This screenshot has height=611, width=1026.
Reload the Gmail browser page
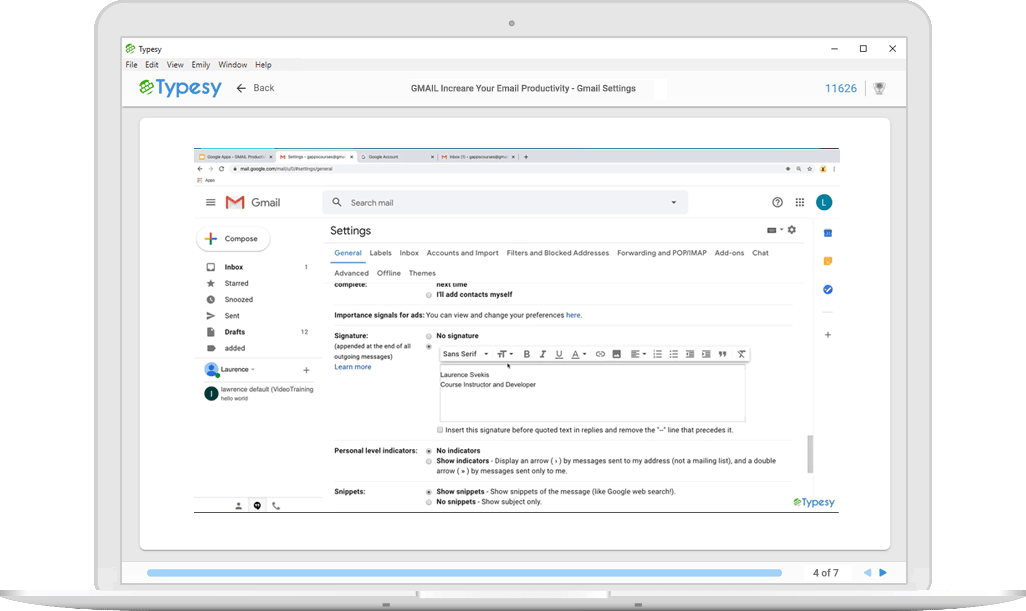(221, 169)
